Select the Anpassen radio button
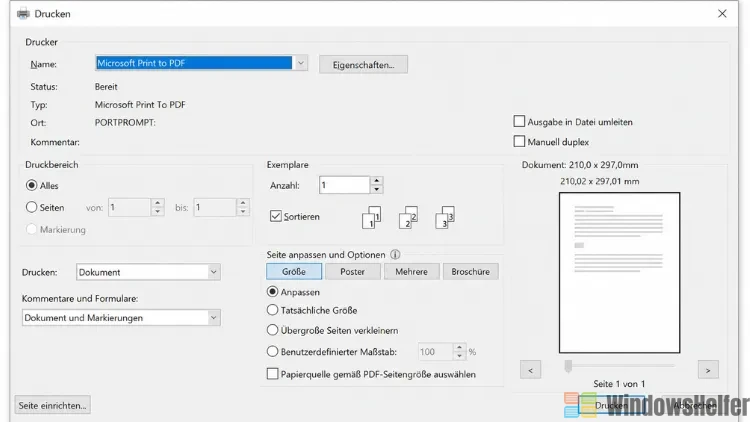The width and height of the screenshot is (750, 422). tap(272, 291)
